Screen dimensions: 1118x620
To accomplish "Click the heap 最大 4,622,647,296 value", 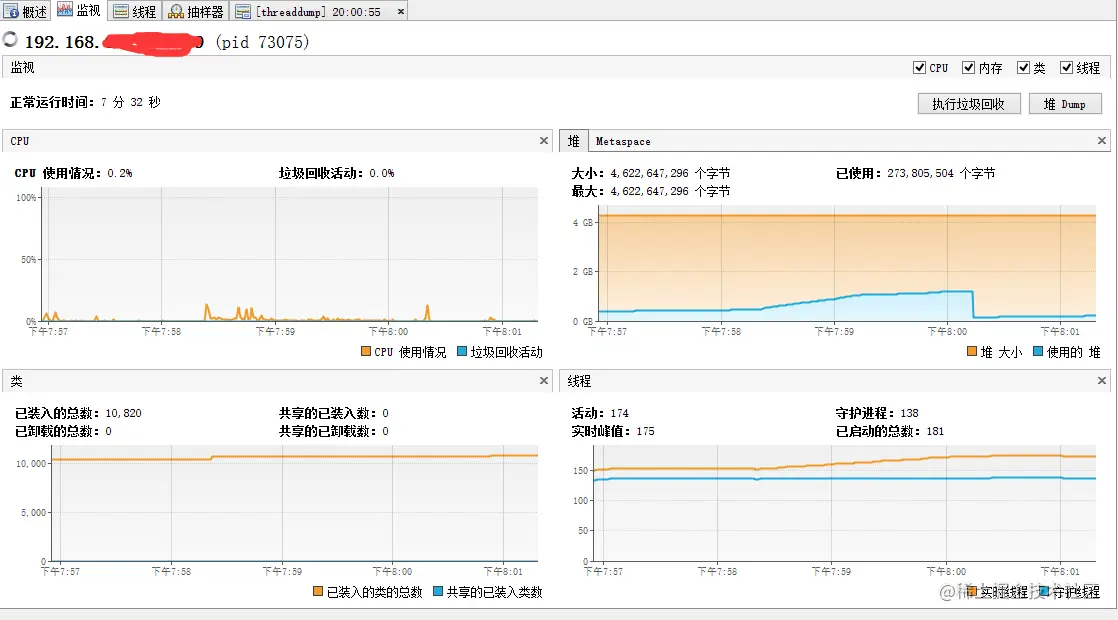I will 650,191.
